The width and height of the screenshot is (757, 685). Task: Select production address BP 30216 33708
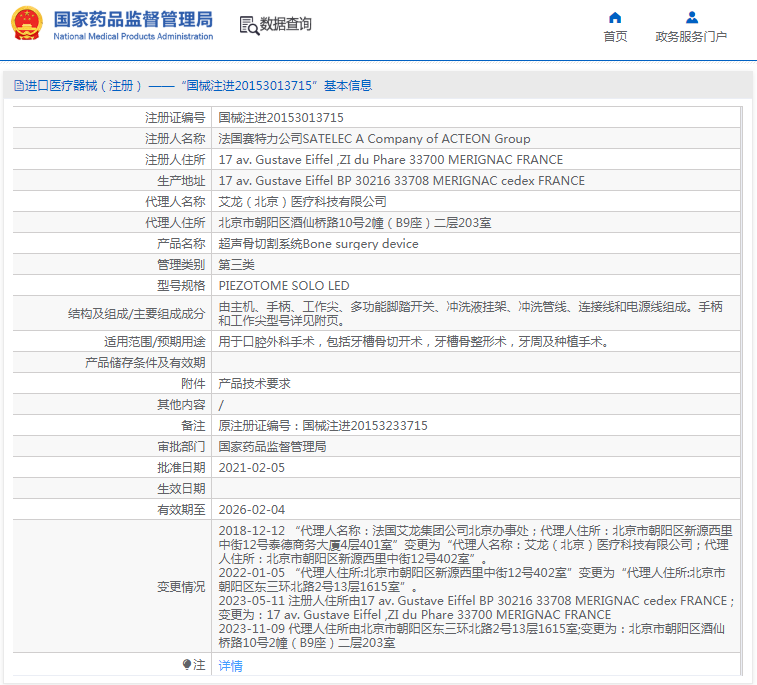[x=401, y=181]
